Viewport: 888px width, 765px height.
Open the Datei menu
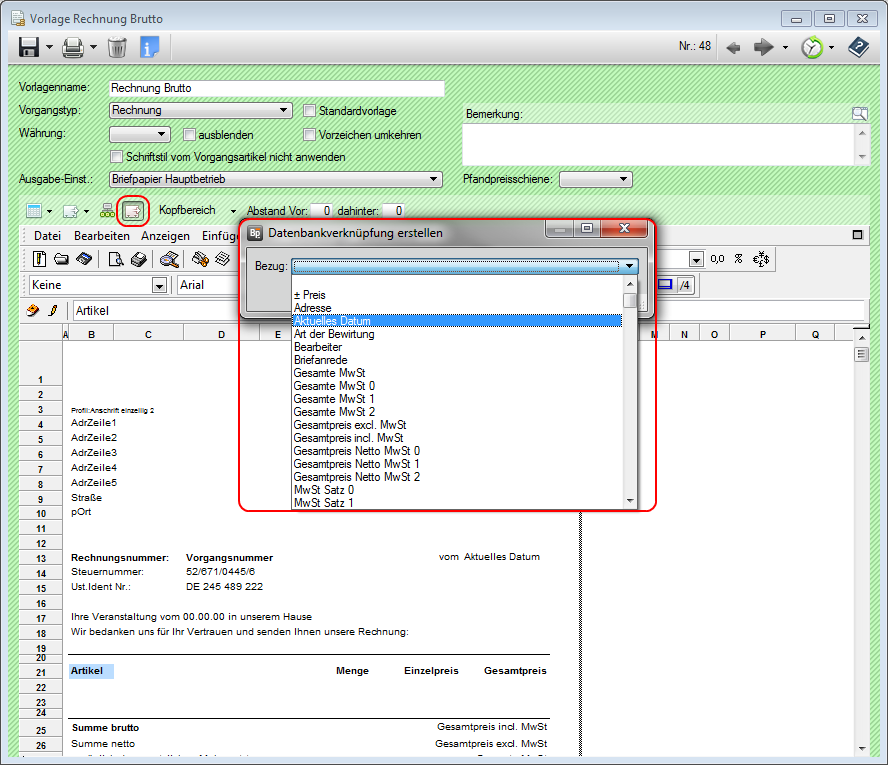pos(48,235)
